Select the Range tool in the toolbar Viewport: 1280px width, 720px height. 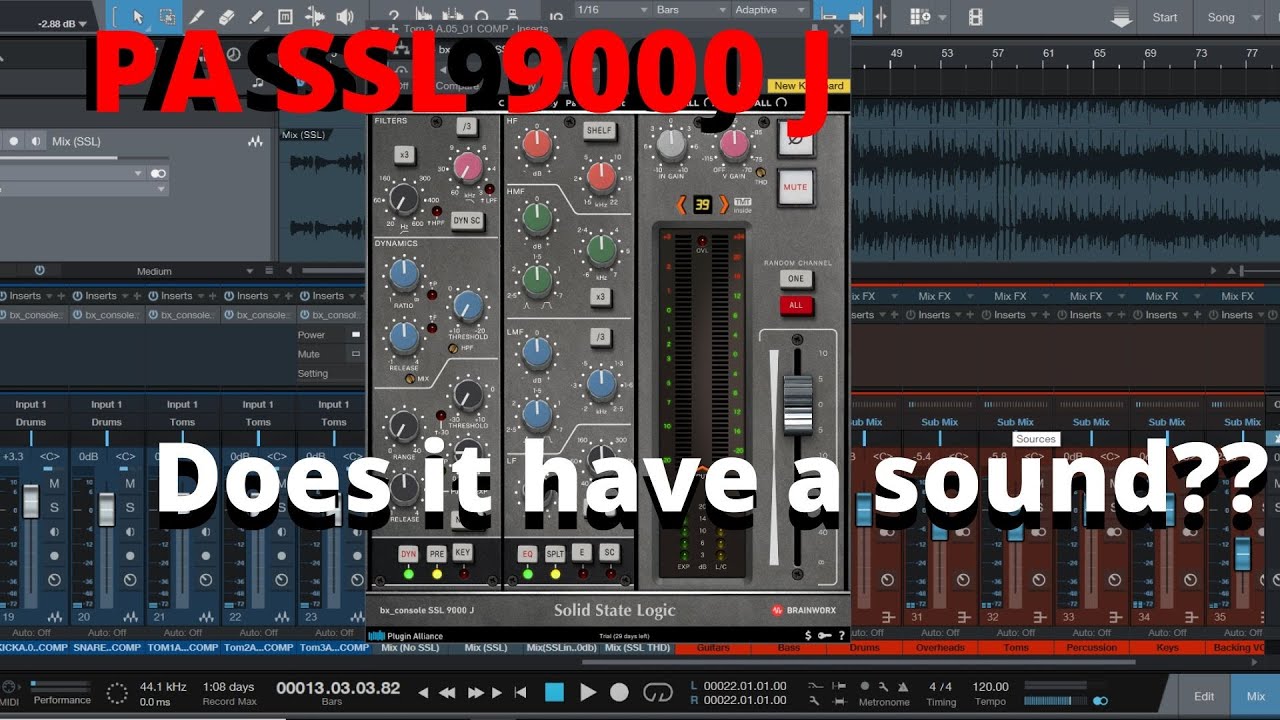(167, 17)
